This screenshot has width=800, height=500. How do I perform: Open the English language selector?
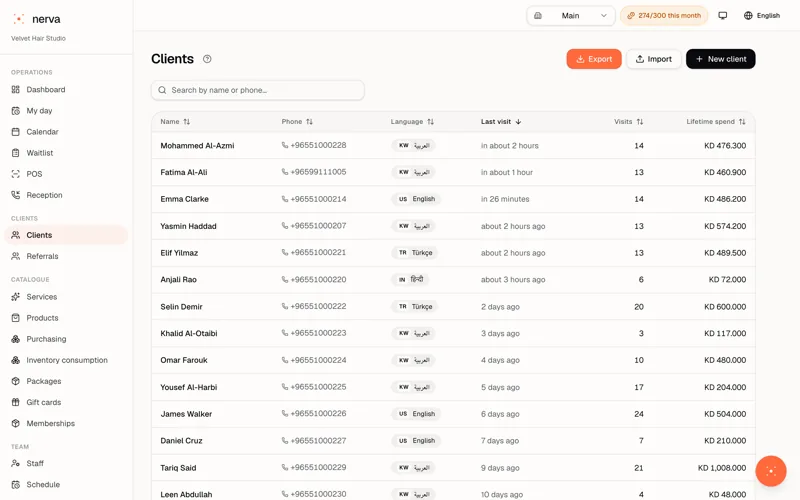tap(762, 16)
